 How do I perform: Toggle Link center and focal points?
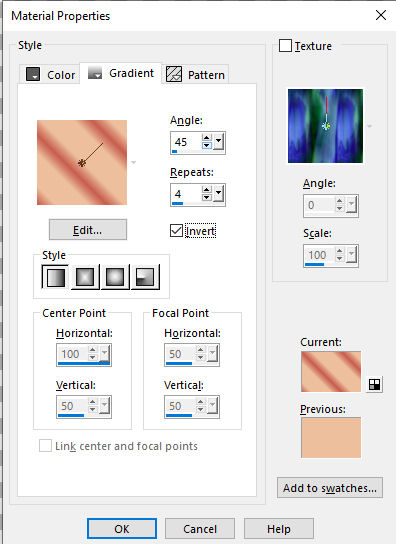pos(45,446)
